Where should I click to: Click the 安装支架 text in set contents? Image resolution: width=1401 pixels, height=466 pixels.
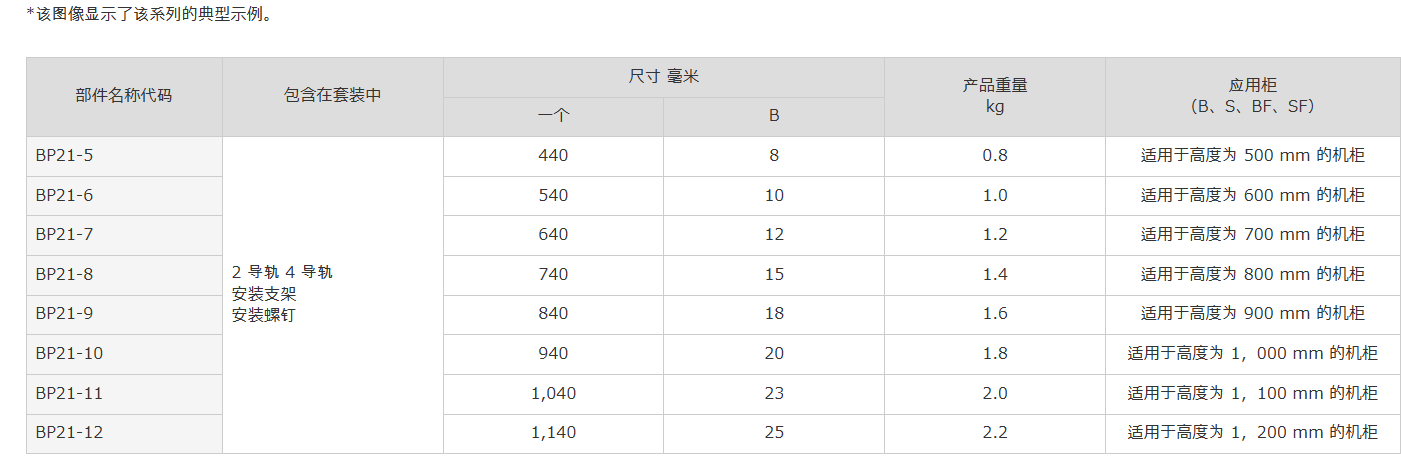tap(264, 294)
